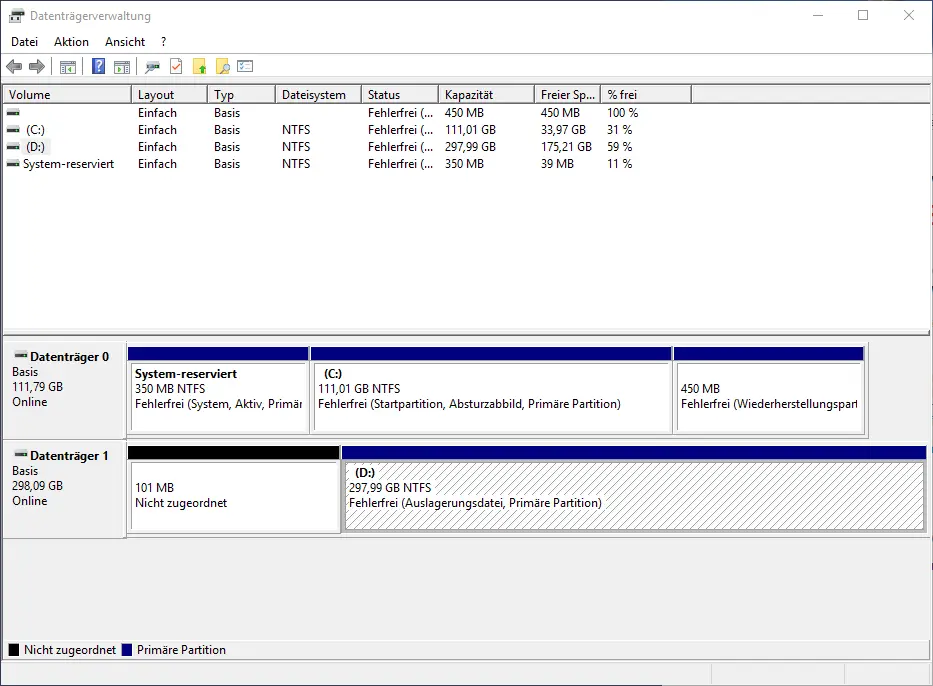The width and height of the screenshot is (933, 686).
Task: Click the 39 MB free space cell
Action: click(557, 164)
